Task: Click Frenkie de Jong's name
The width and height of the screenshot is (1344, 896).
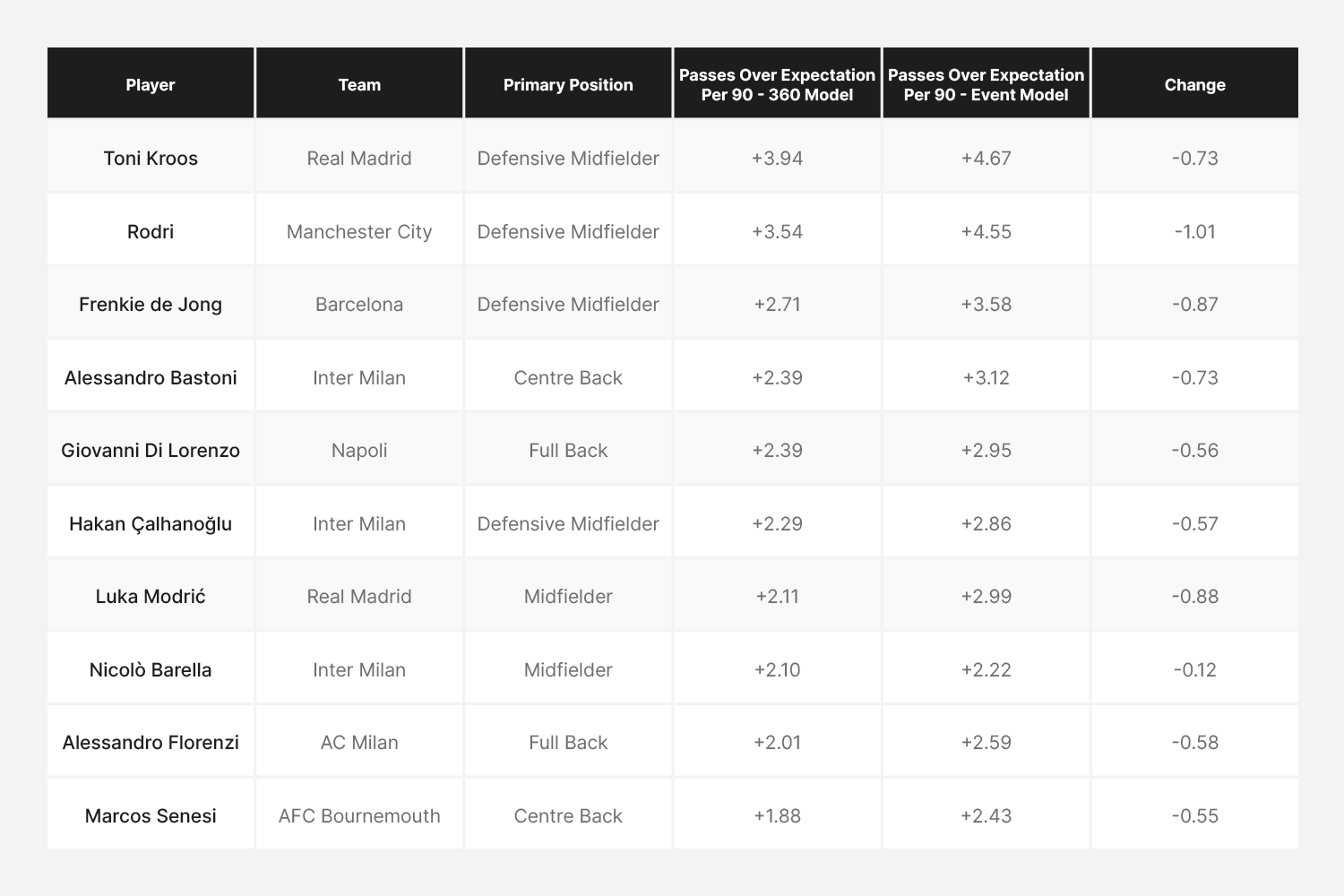Action: tap(151, 305)
